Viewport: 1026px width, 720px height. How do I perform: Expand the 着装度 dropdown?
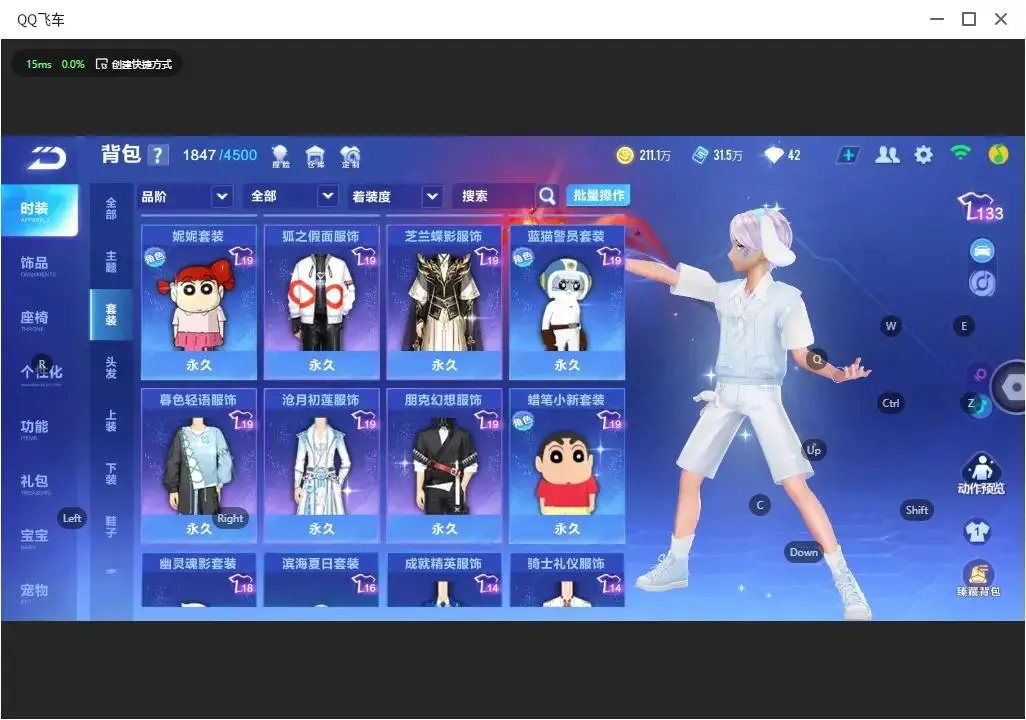pyautogui.click(x=395, y=196)
